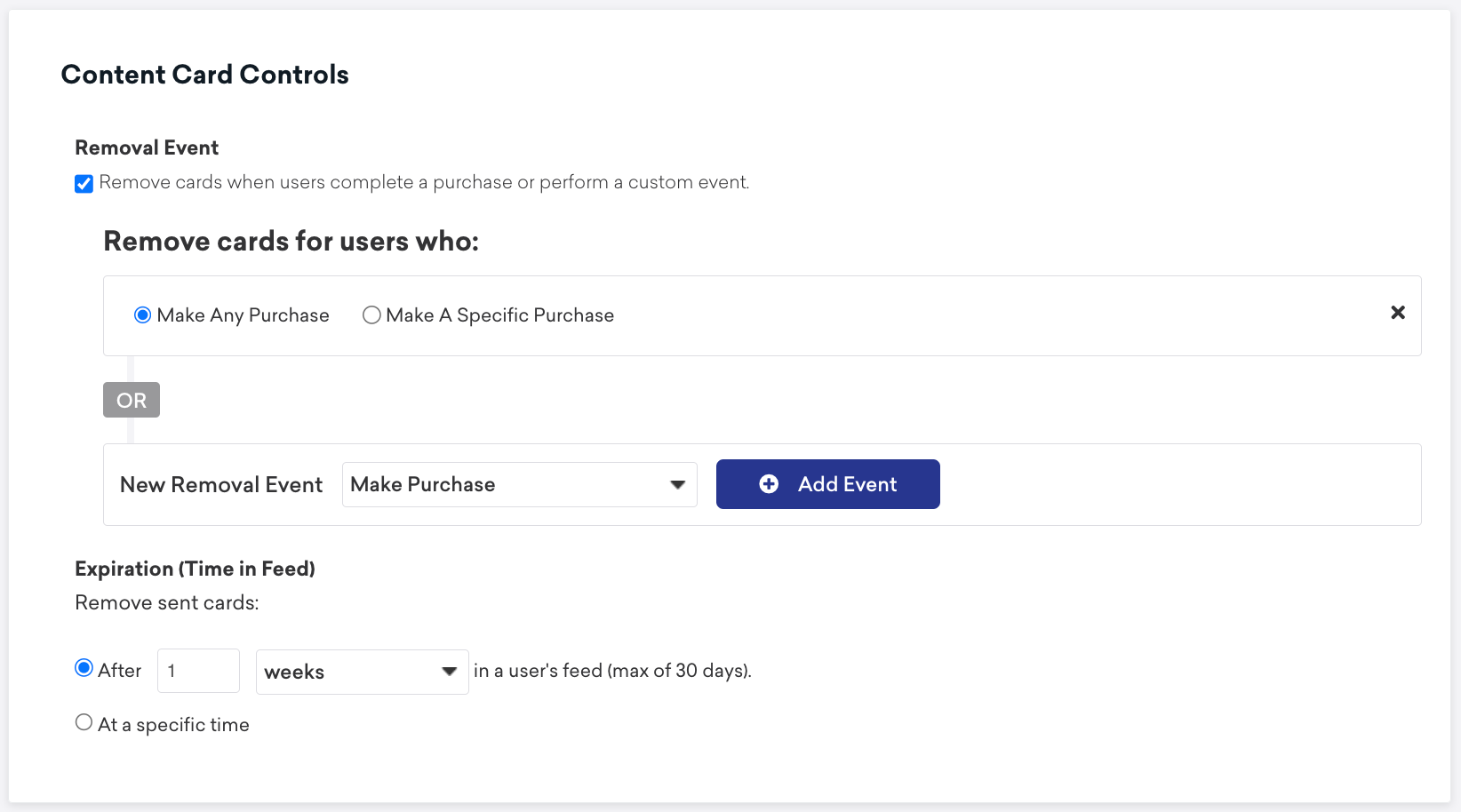Click the Remove sent cards text
Screen dimensions: 1461x812
167,603
